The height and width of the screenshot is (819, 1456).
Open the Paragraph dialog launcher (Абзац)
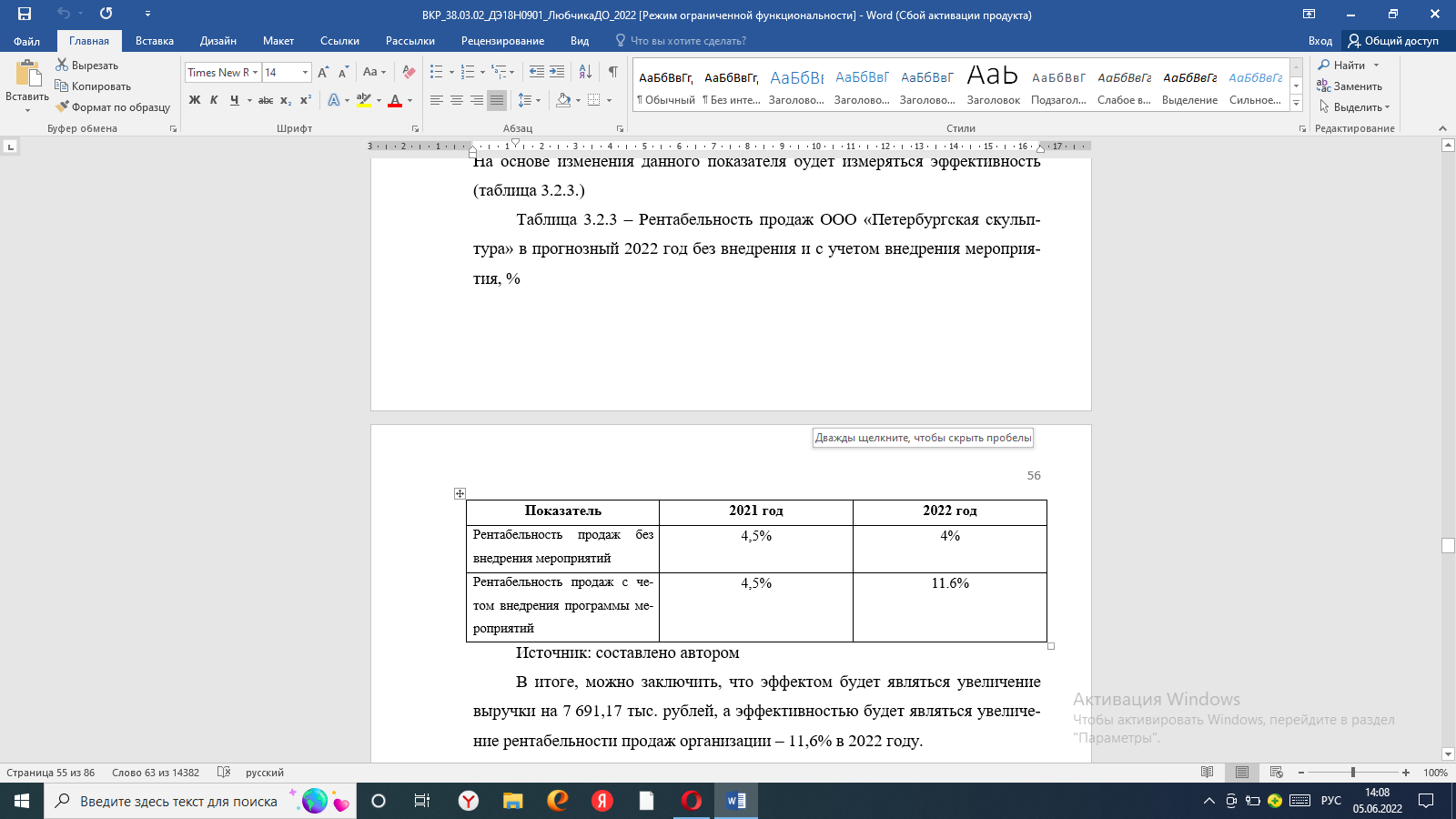click(x=620, y=129)
